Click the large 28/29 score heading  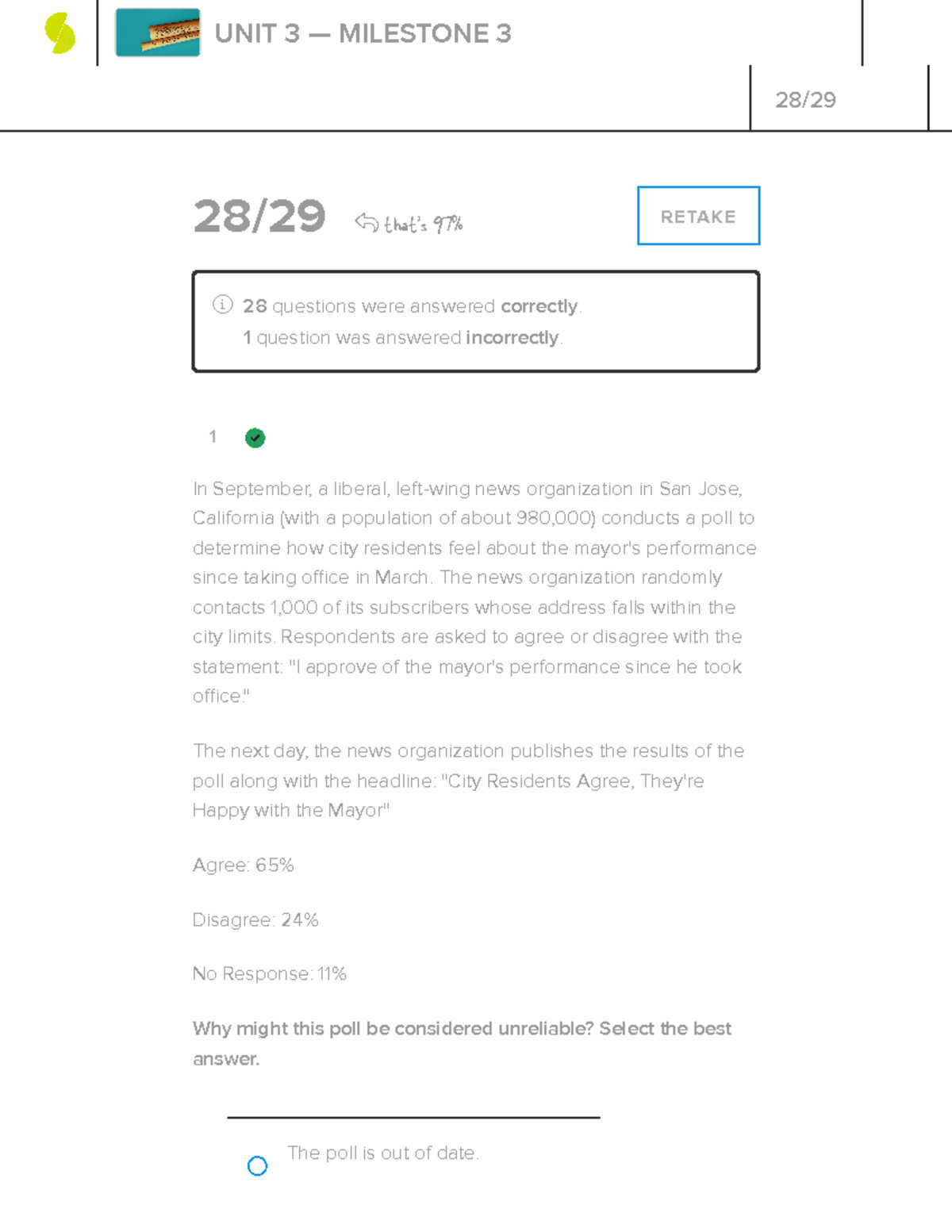[259, 217]
